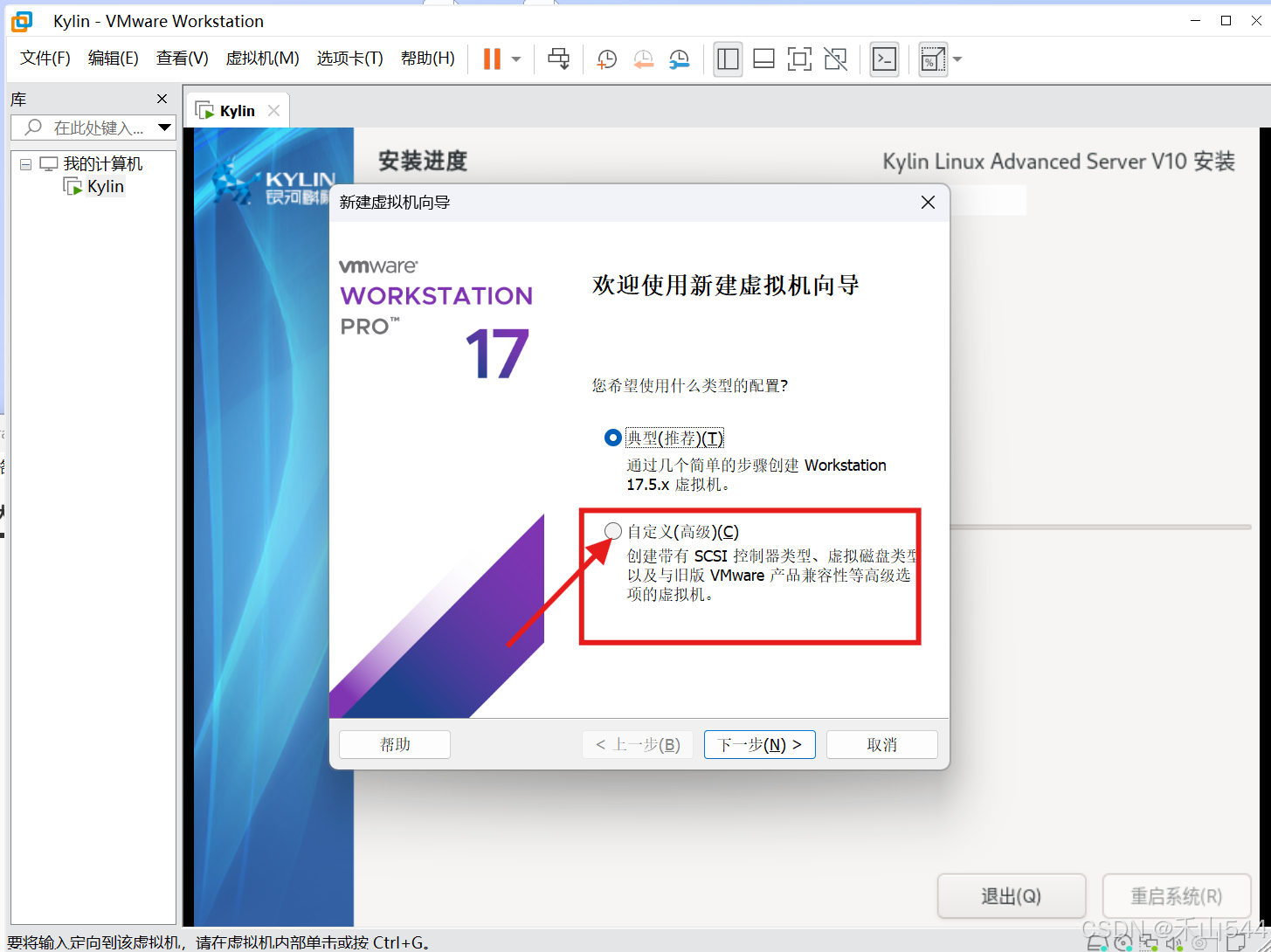Open the library search filter dropdown

tap(164, 128)
